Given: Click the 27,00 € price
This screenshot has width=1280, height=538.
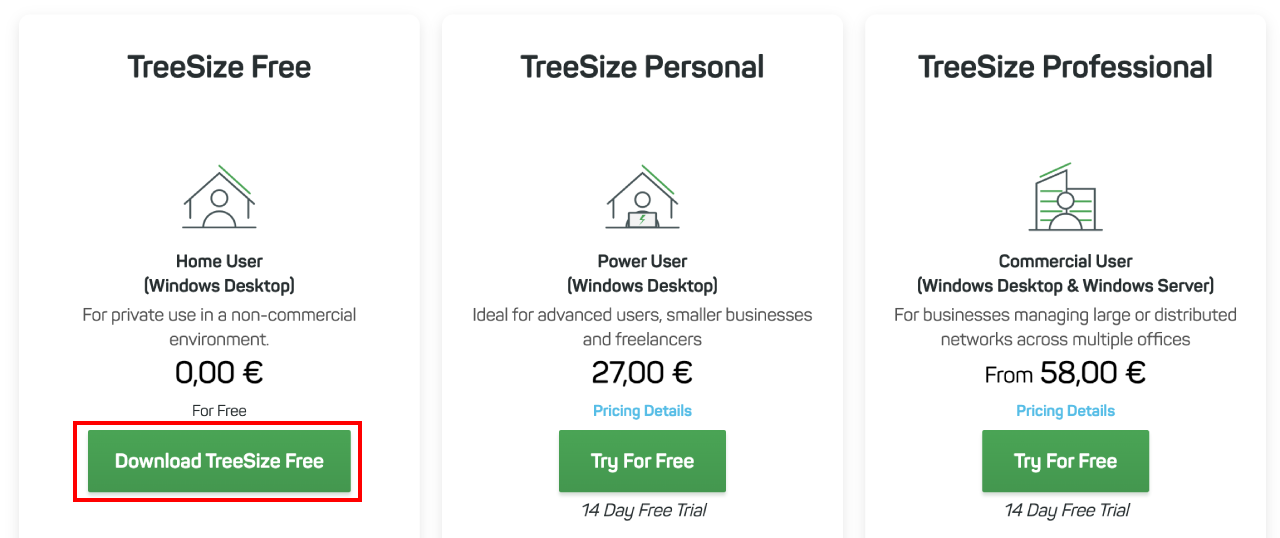Looking at the screenshot, I should [x=642, y=373].
